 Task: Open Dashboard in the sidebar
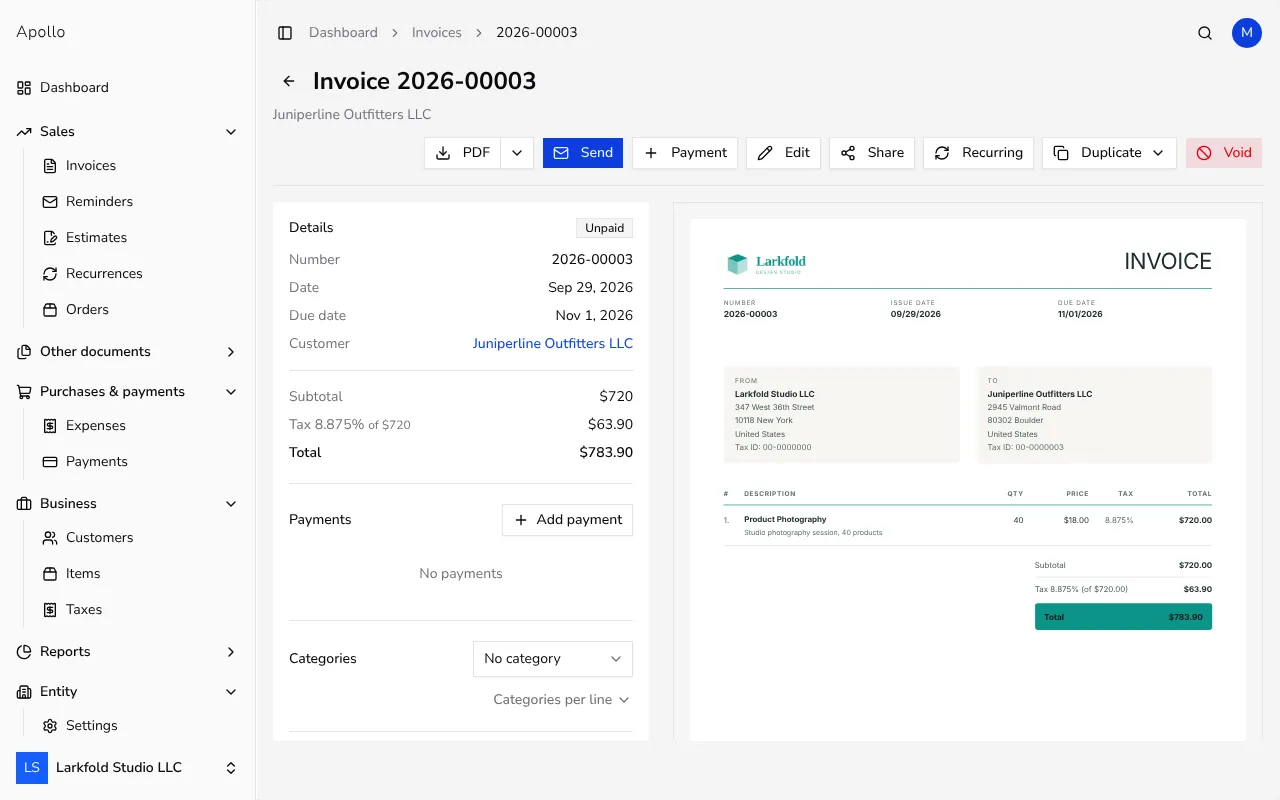tap(127, 88)
